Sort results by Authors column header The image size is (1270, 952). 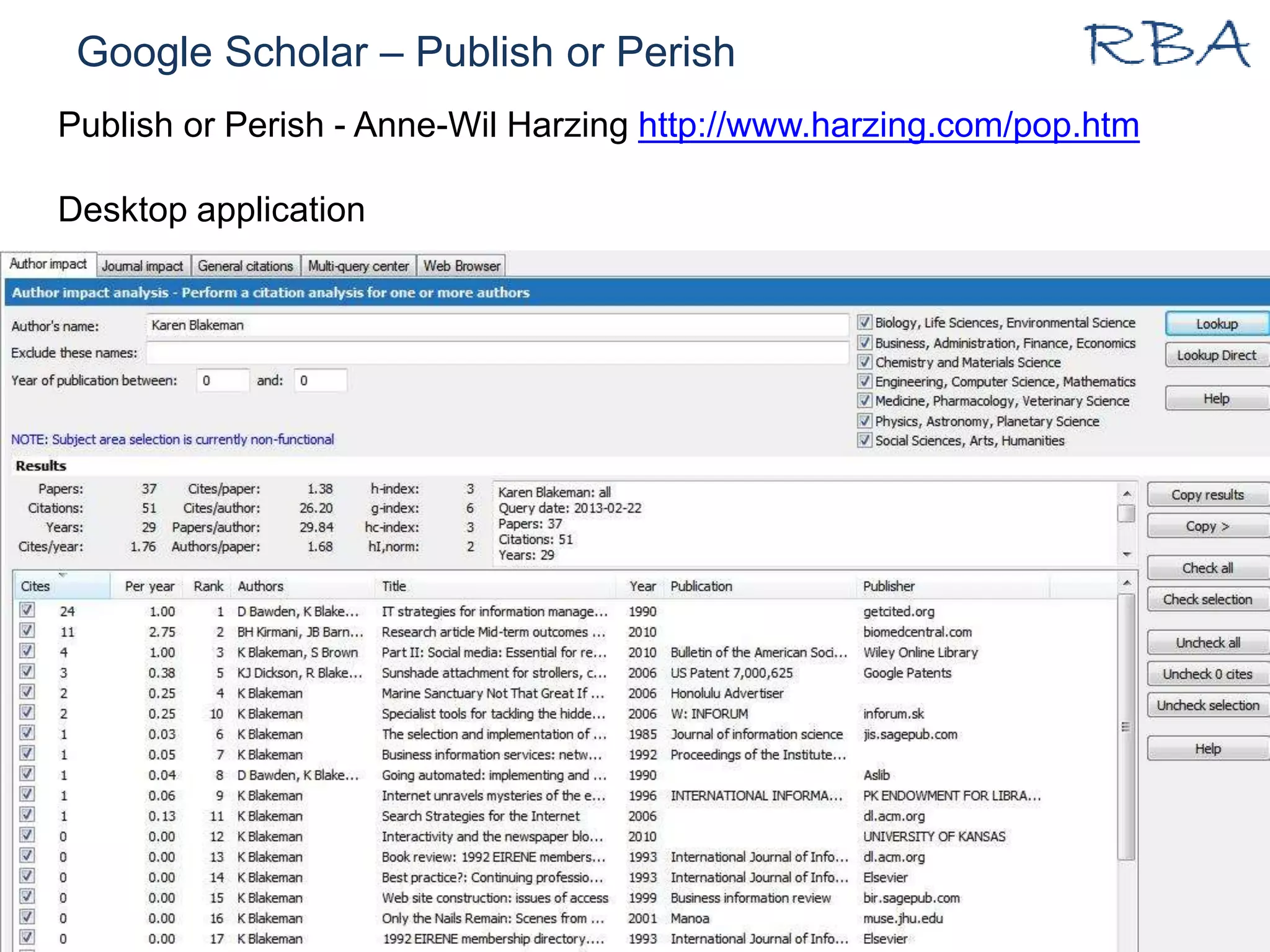click(x=304, y=586)
